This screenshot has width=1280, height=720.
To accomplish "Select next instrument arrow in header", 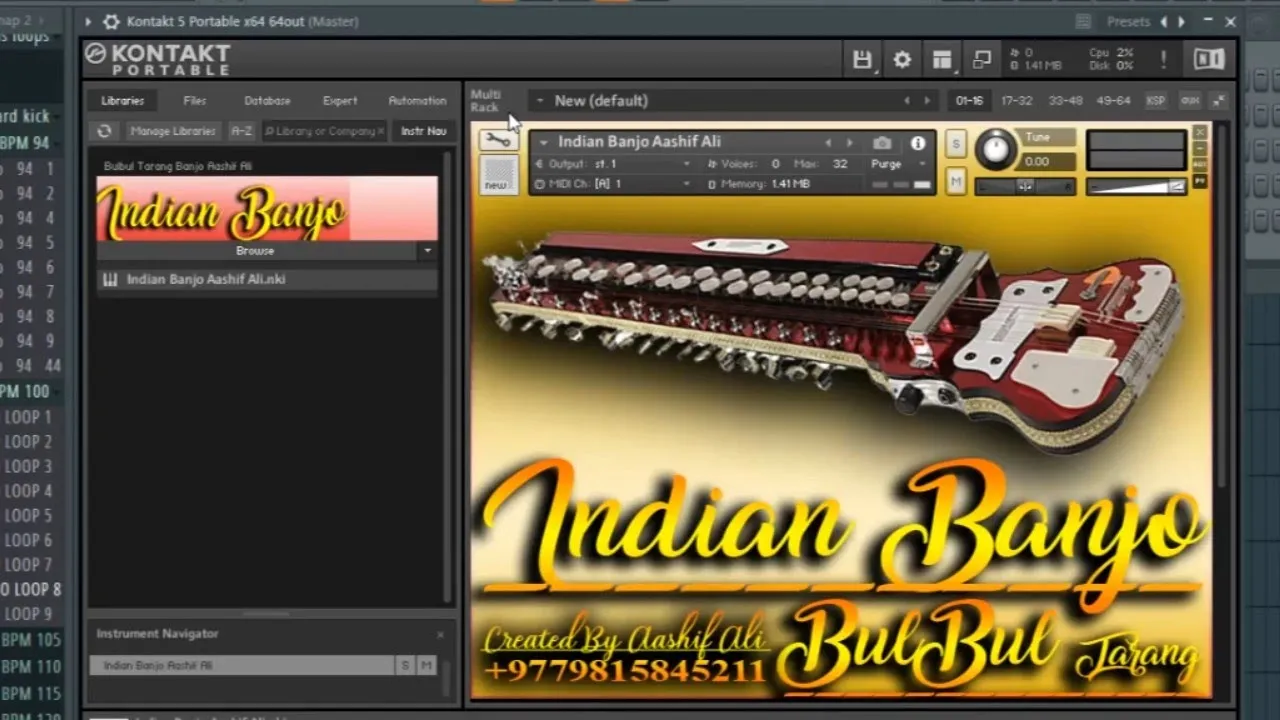I will [849, 143].
